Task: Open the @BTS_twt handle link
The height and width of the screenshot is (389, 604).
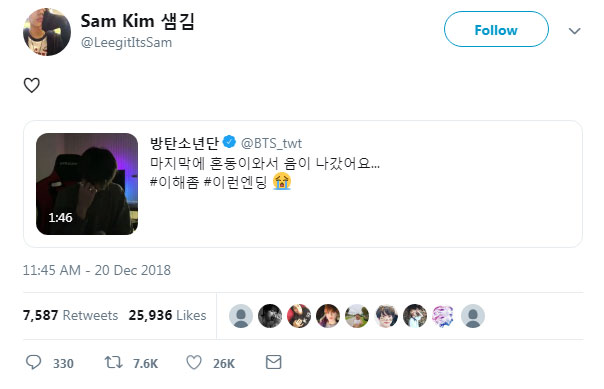Action: pos(271,143)
